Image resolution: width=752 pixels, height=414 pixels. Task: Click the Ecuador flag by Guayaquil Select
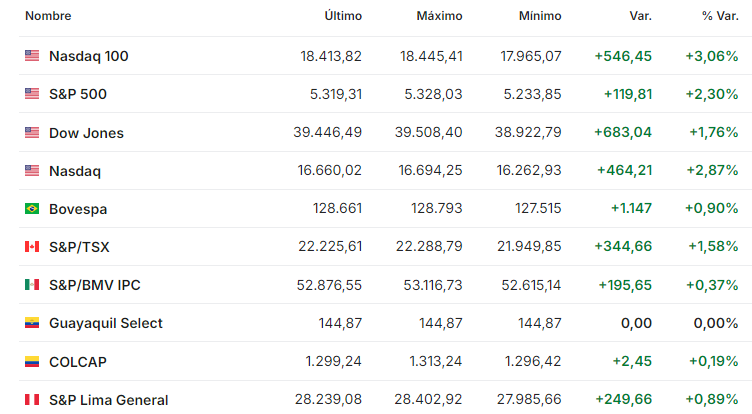click(32, 323)
